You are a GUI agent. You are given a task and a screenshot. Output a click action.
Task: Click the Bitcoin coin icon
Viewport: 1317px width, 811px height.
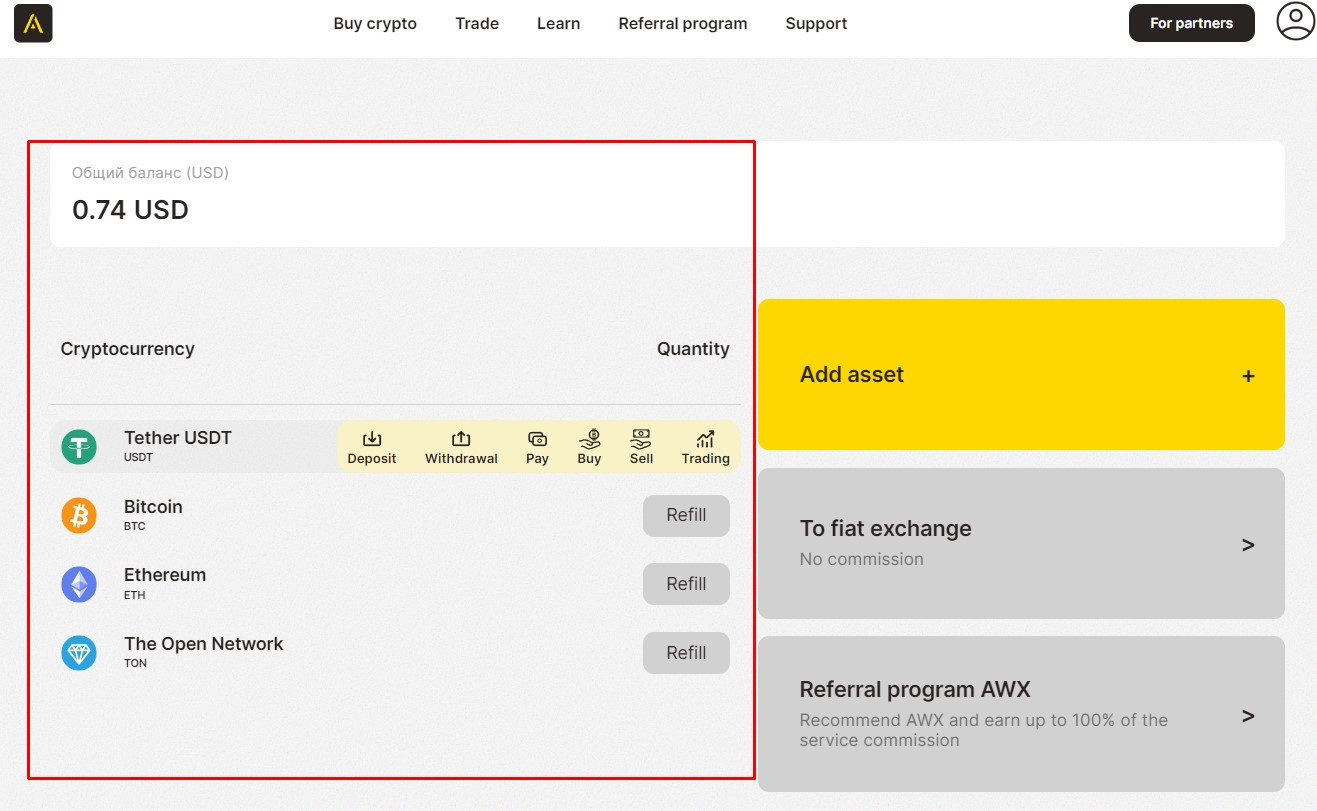(x=79, y=516)
